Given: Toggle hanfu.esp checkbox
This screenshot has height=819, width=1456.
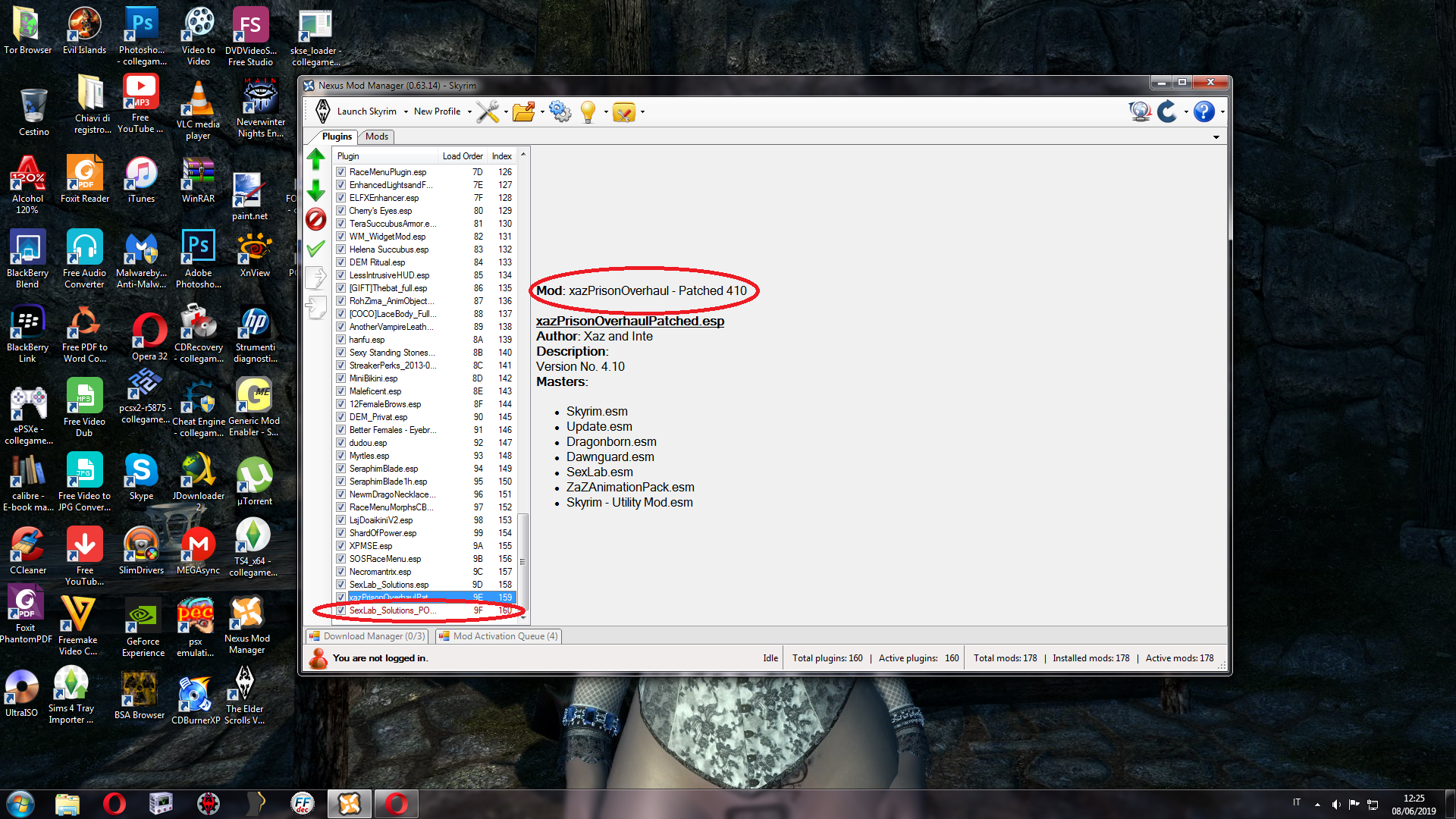Looking at the screenshot, I should coord(341,340).
